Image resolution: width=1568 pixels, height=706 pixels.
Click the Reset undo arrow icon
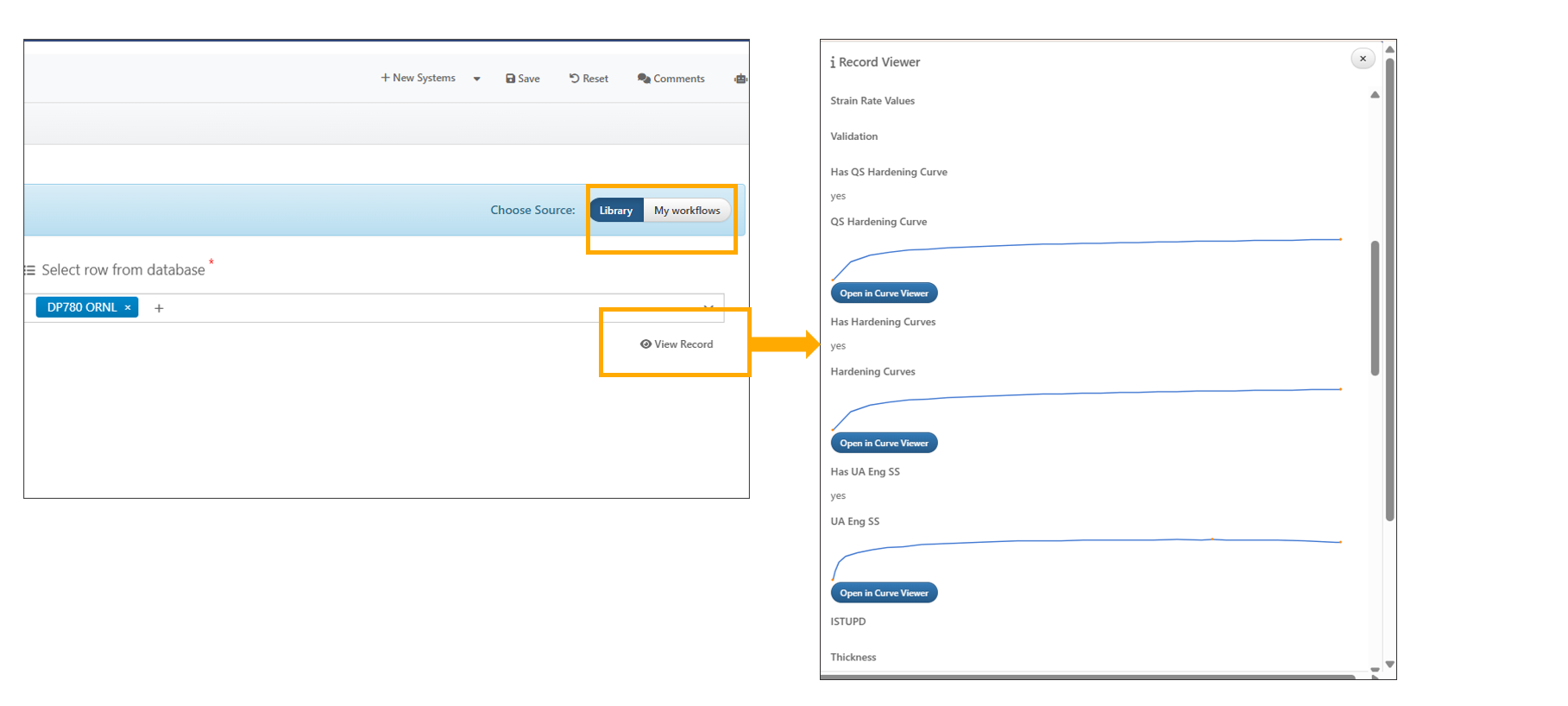[x=574, y=79]
